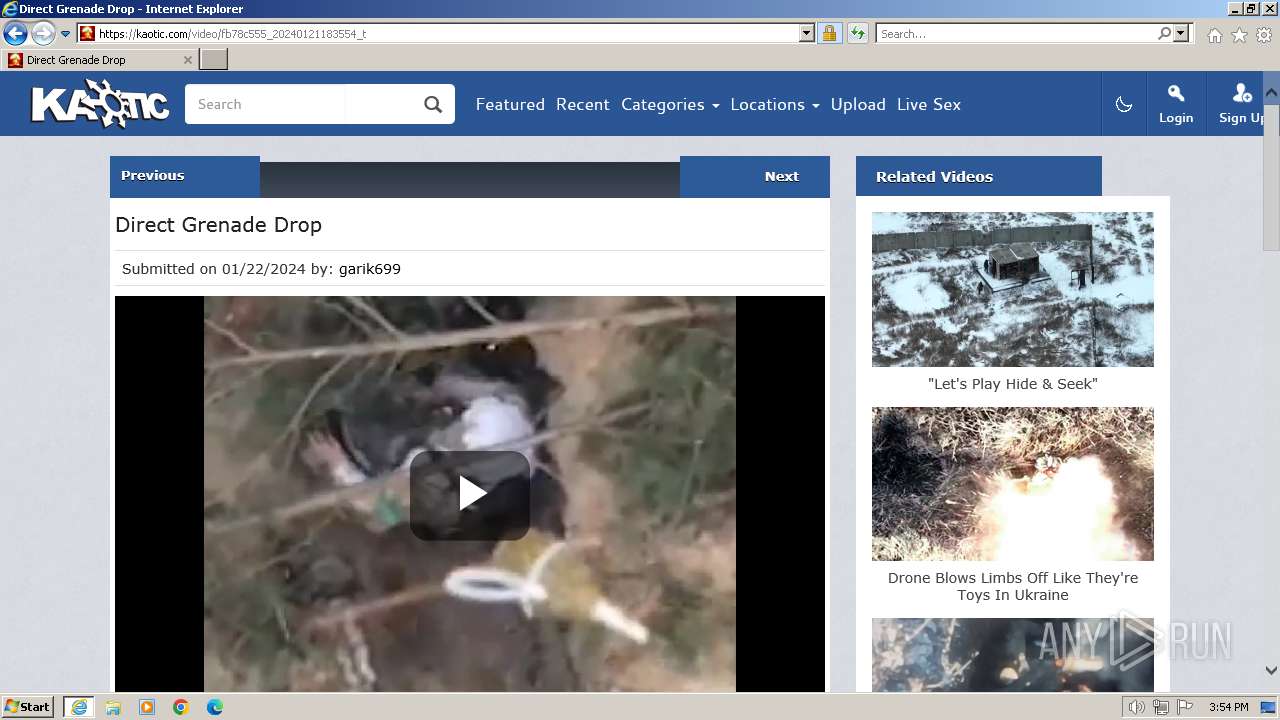
Task: Click the taskbar clock showing 3:54 PM
Action: [x=1228, y=707]
